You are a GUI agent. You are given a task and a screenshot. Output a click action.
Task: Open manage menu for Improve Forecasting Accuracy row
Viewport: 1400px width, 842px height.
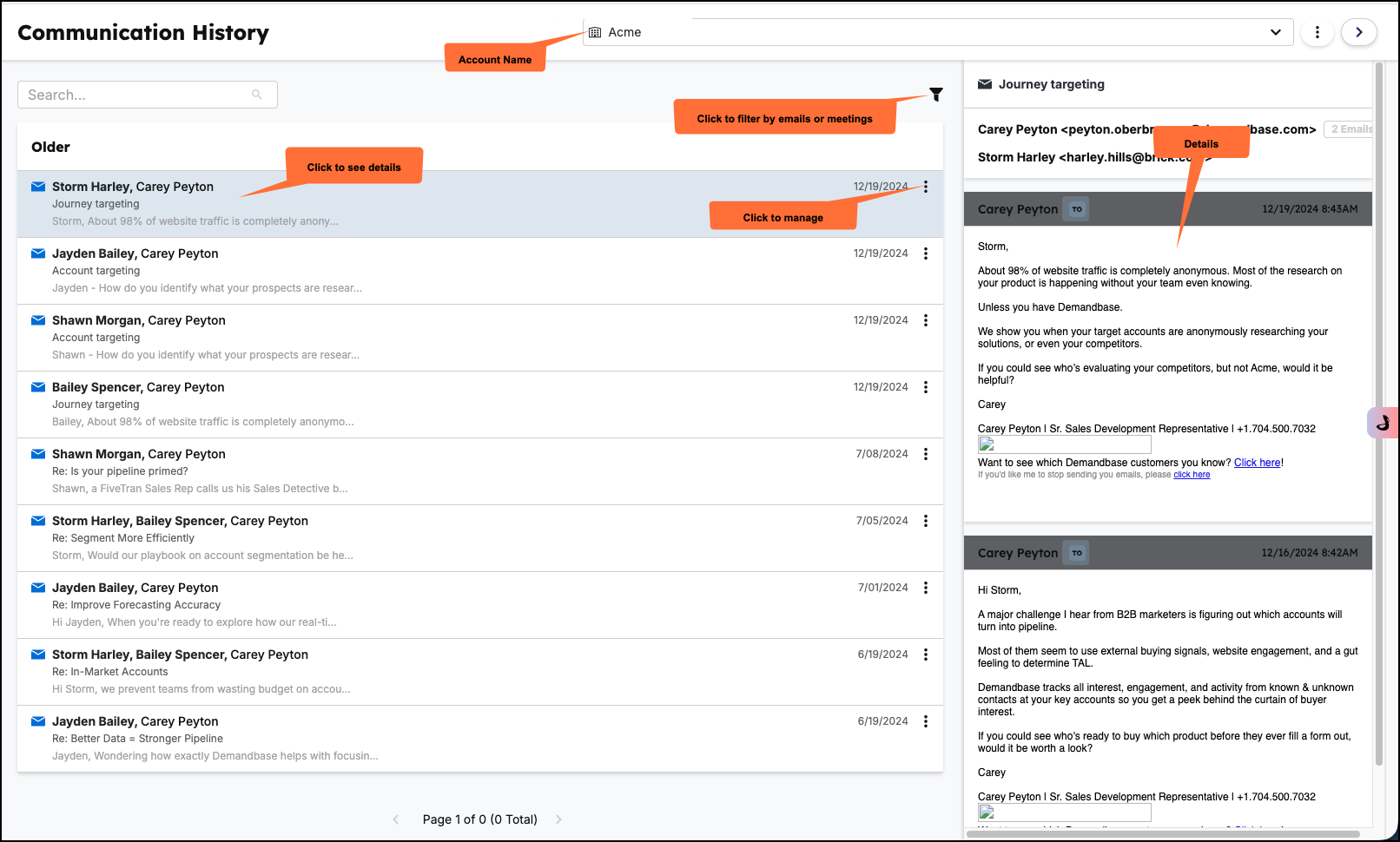(x=926, y=588)
